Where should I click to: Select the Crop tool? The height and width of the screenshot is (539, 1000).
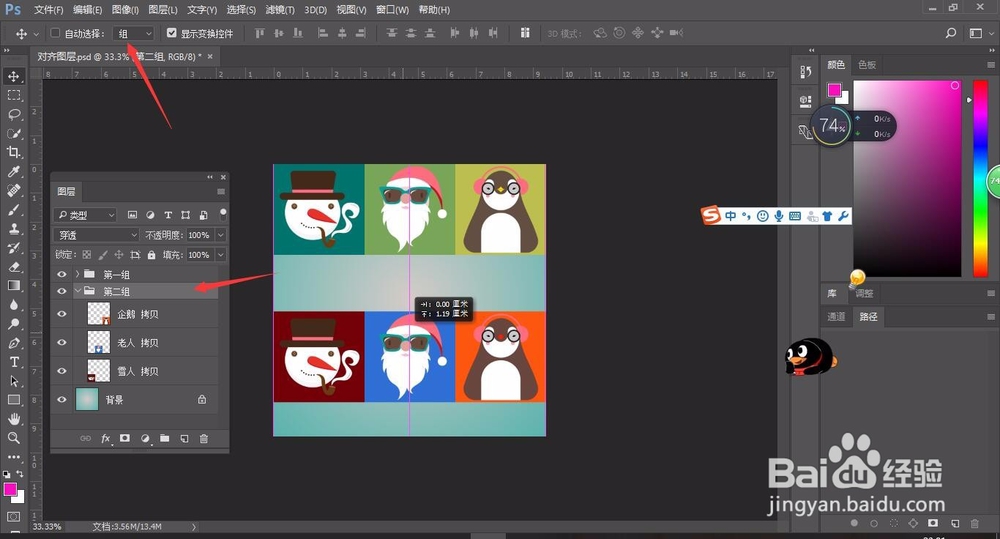[13, 152]
